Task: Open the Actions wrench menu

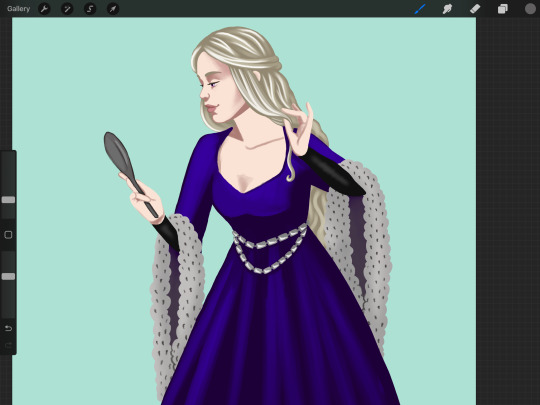Action: (x=44, y=9)
